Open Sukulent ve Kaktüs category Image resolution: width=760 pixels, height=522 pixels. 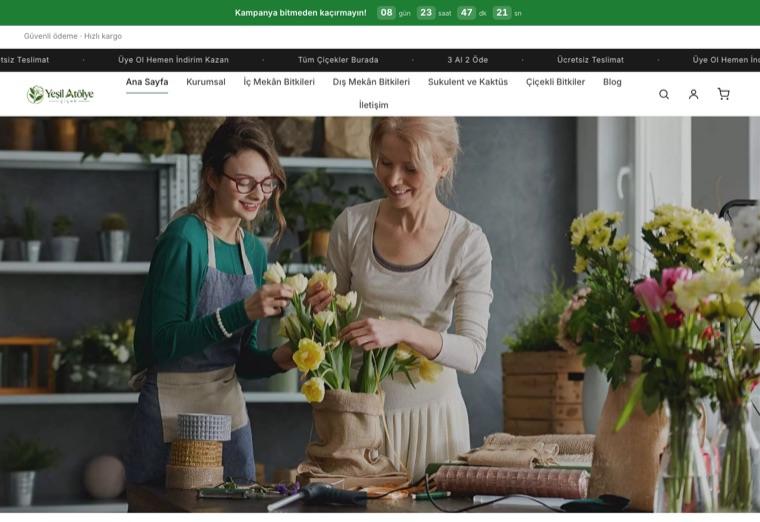point(468,82)
